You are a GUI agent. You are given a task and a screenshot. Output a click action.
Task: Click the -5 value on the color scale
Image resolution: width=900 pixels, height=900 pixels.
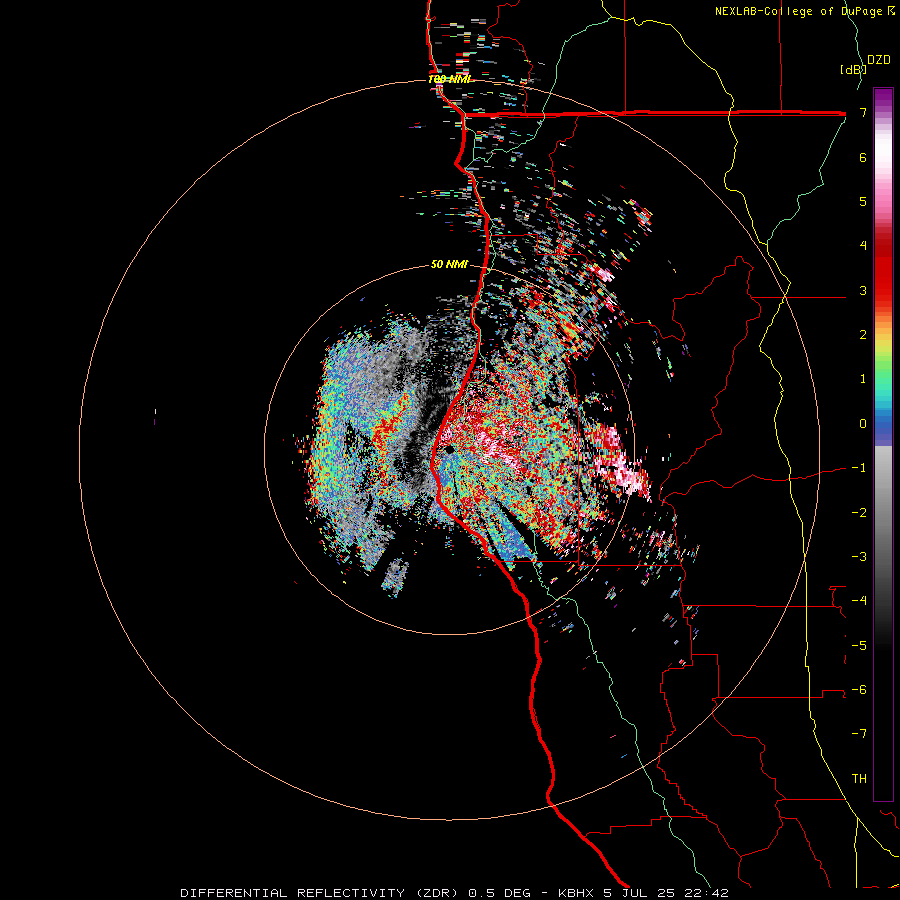[859, 646]
